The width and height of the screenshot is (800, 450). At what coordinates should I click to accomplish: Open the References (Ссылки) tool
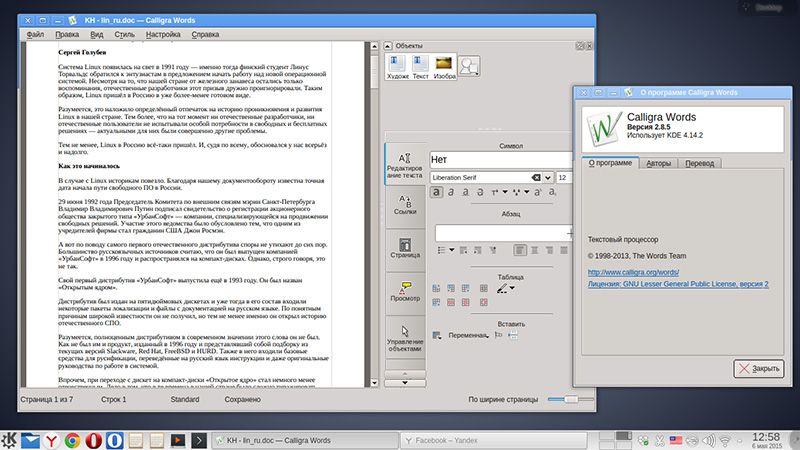[405, 205]
